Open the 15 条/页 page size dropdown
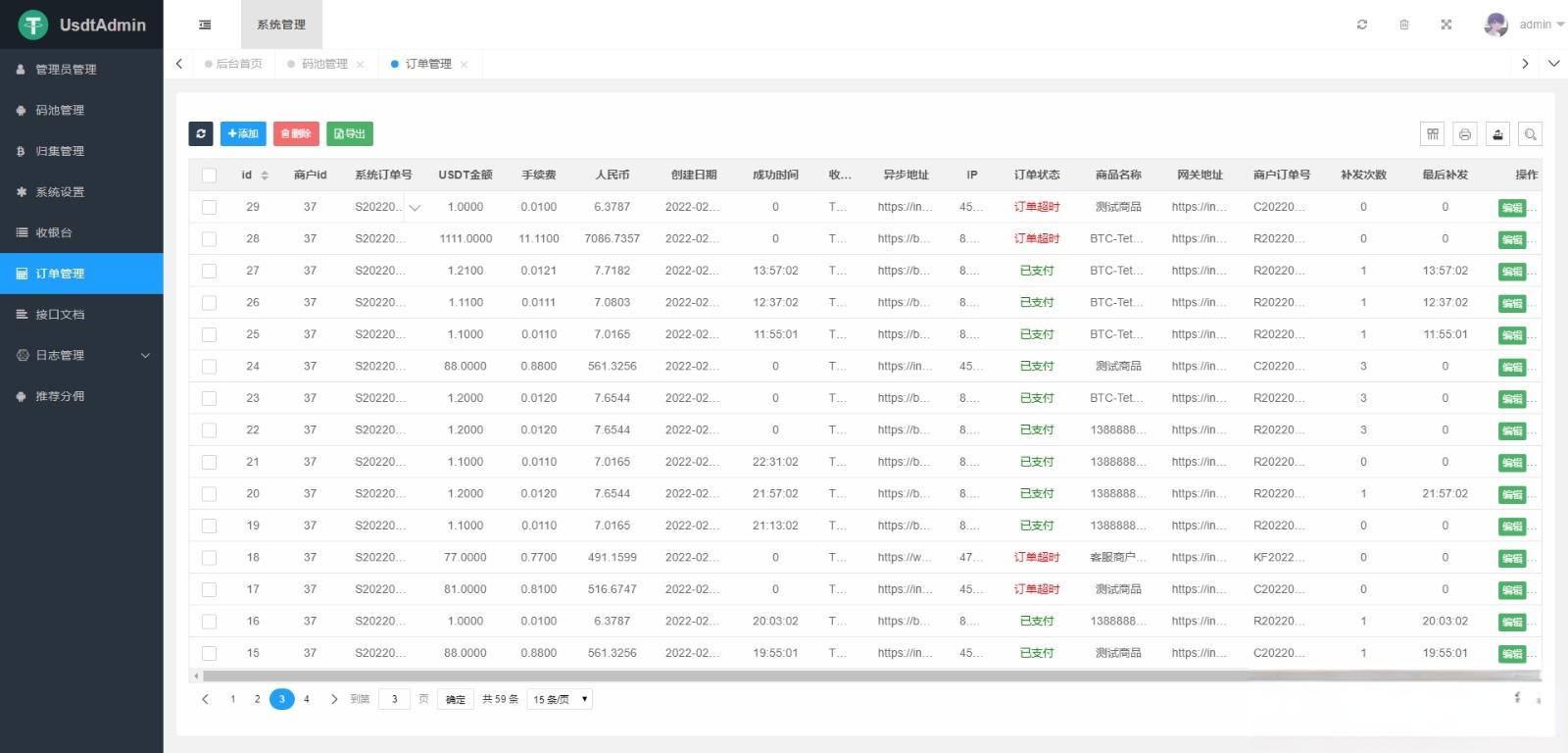1568x753 pixels. click(x=560, y=699)
